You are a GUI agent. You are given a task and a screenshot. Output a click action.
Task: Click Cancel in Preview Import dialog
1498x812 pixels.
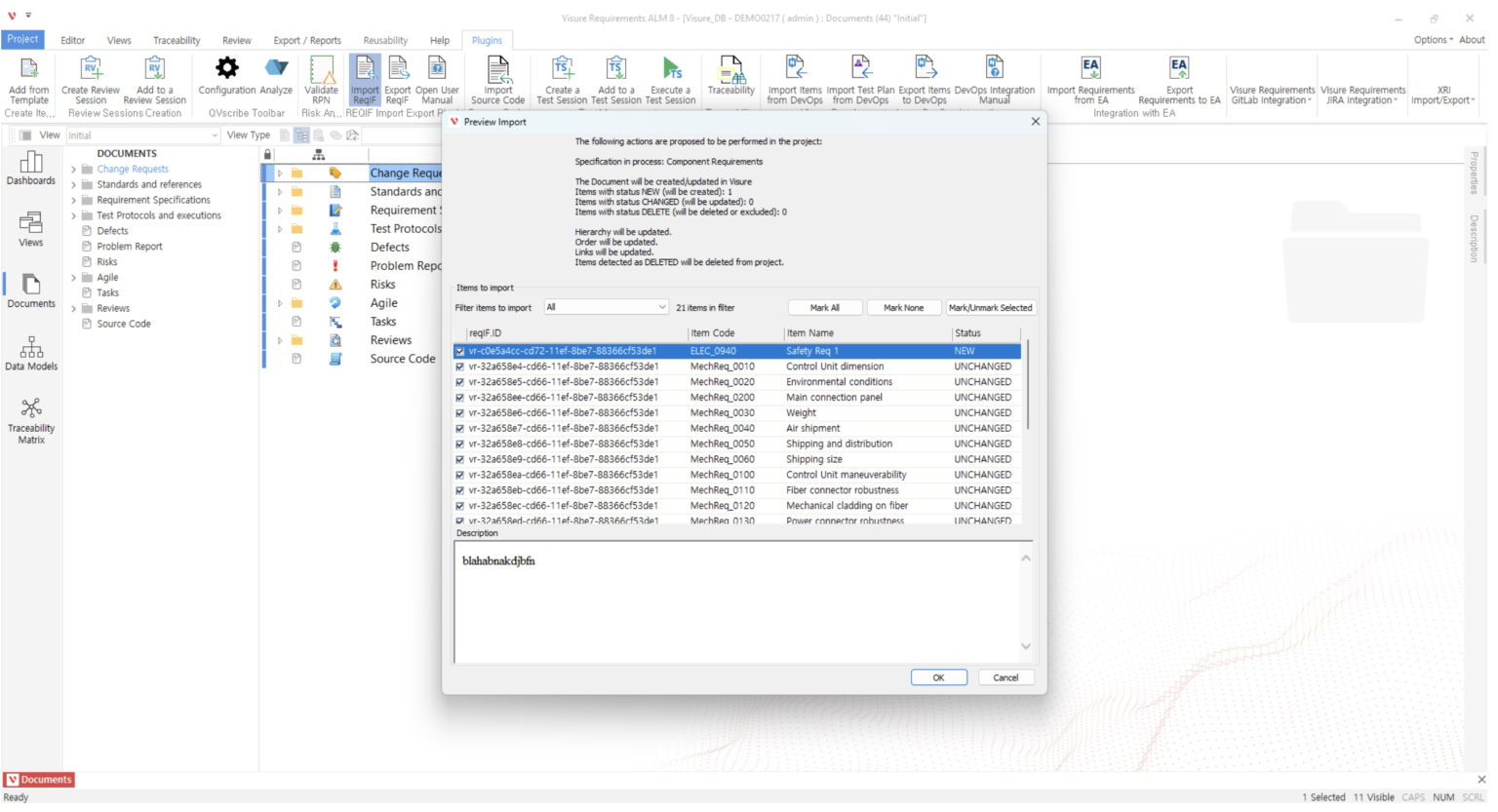click(x=1005, y=677)
